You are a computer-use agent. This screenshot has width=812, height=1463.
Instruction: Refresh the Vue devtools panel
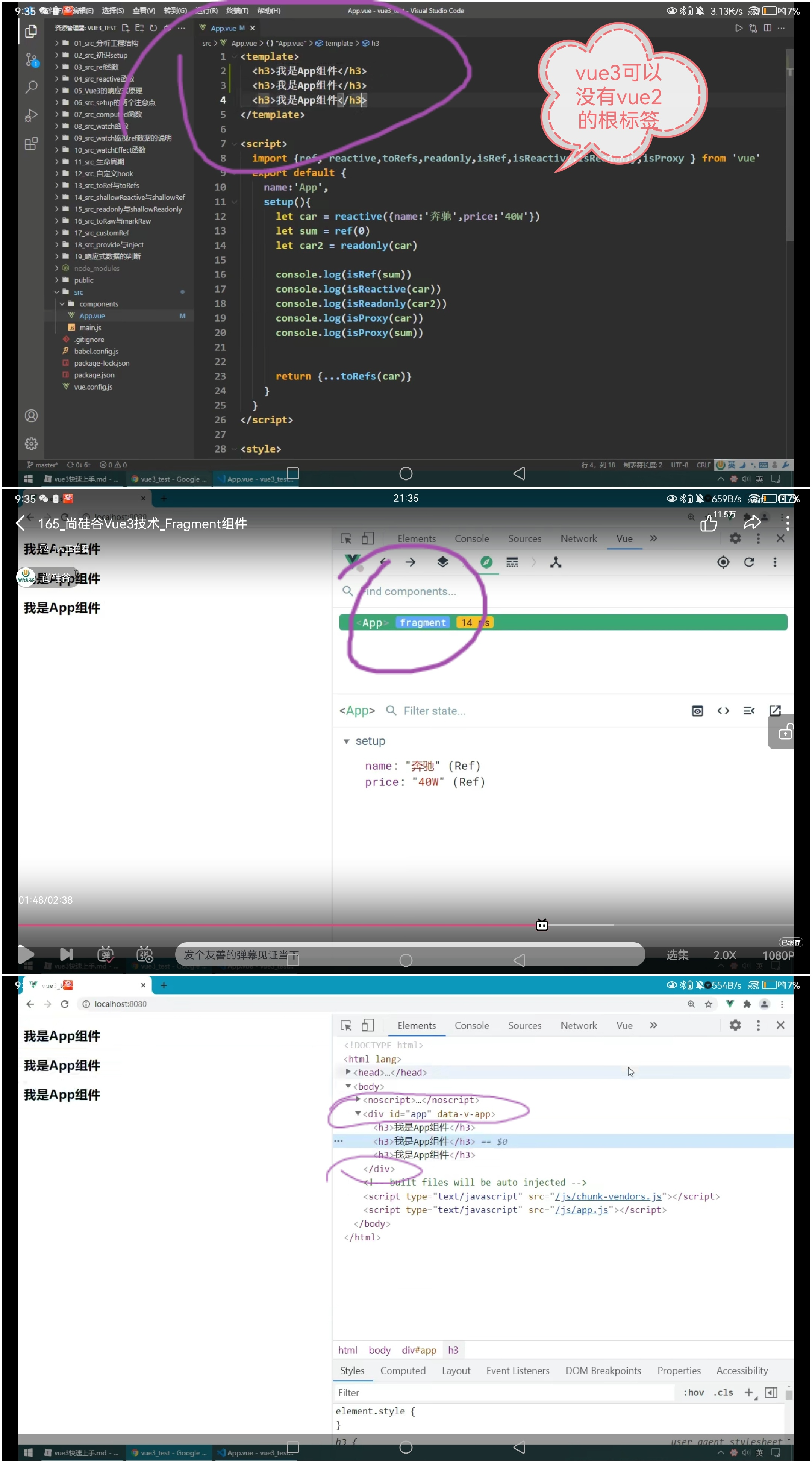point(749,562)
